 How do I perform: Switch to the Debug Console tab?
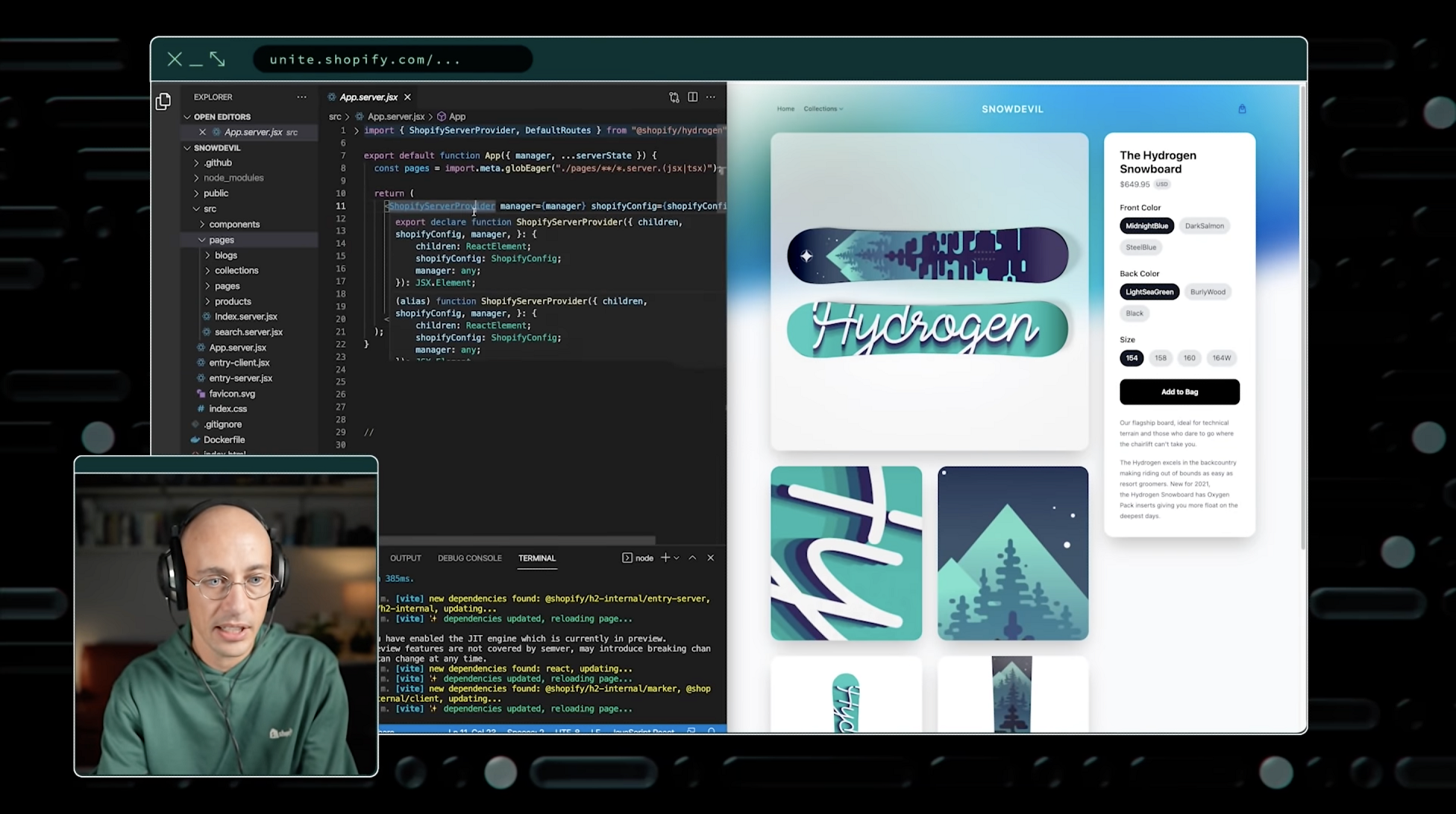click(x=469, y=558)
